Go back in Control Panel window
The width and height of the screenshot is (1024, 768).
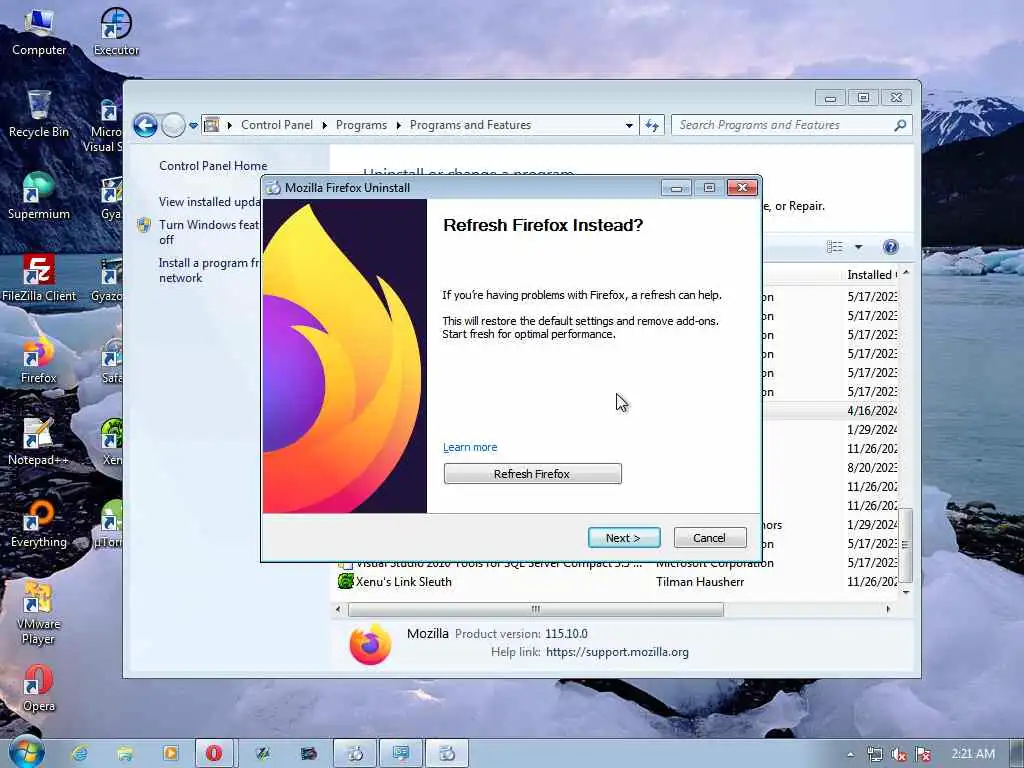[x=145, y=125]
